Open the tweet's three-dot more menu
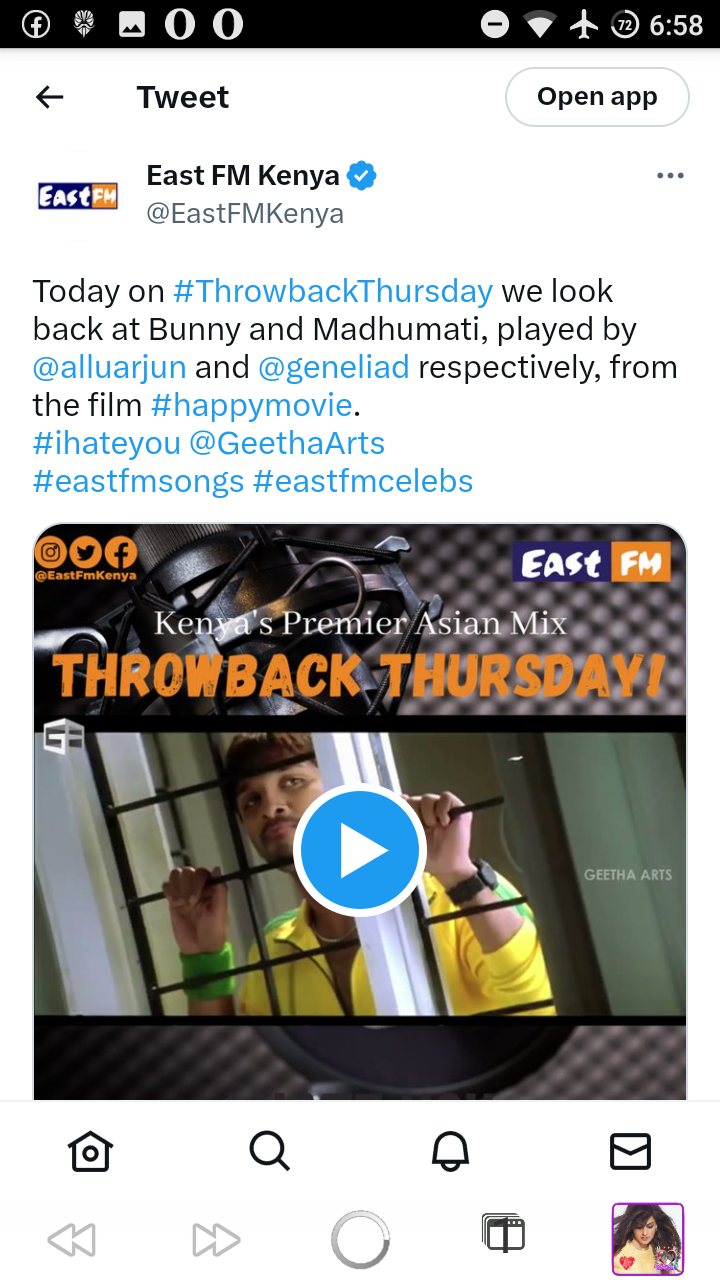Viewport: 720px width, 1280px height. (x=670, y=176)
